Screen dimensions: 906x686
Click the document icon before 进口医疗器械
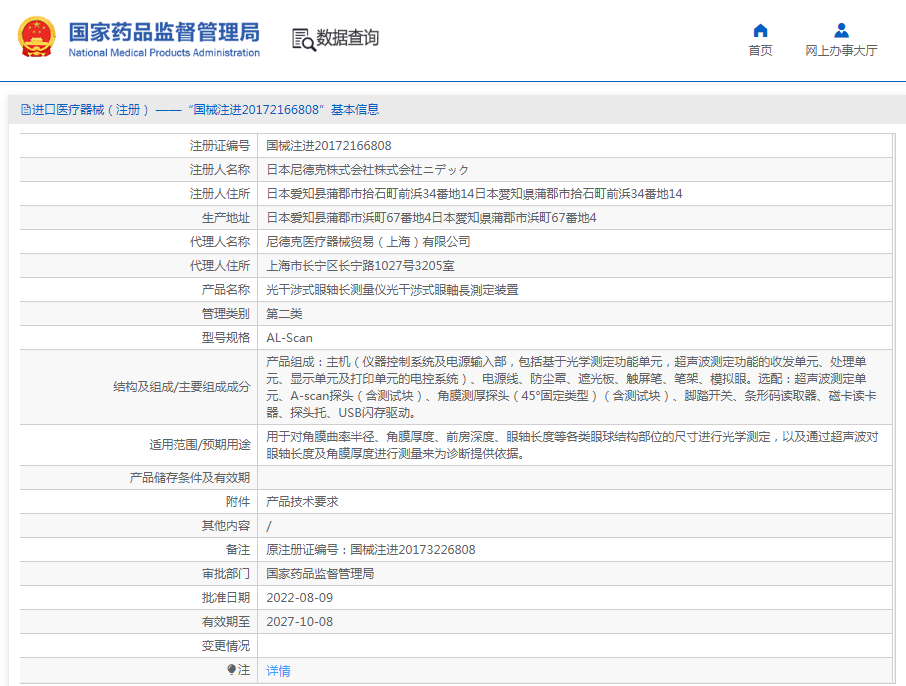(25, 110)
